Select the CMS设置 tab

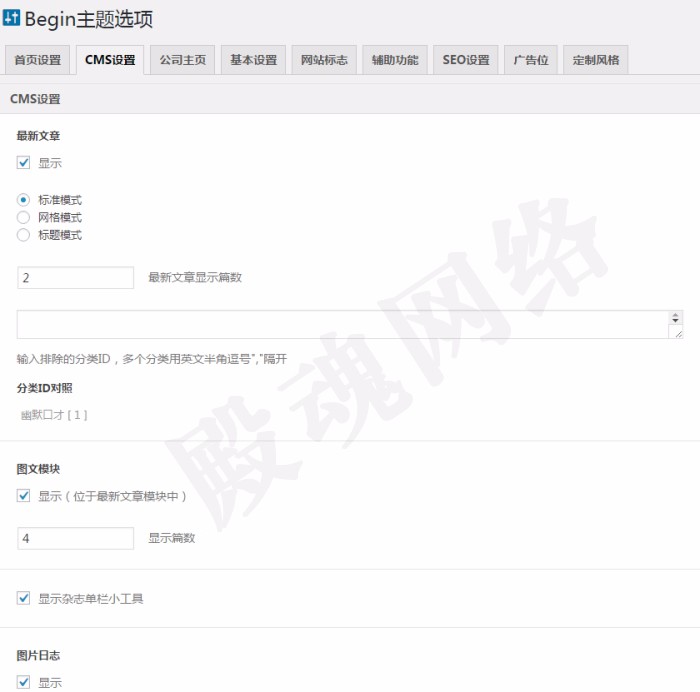tap(110, 60)
